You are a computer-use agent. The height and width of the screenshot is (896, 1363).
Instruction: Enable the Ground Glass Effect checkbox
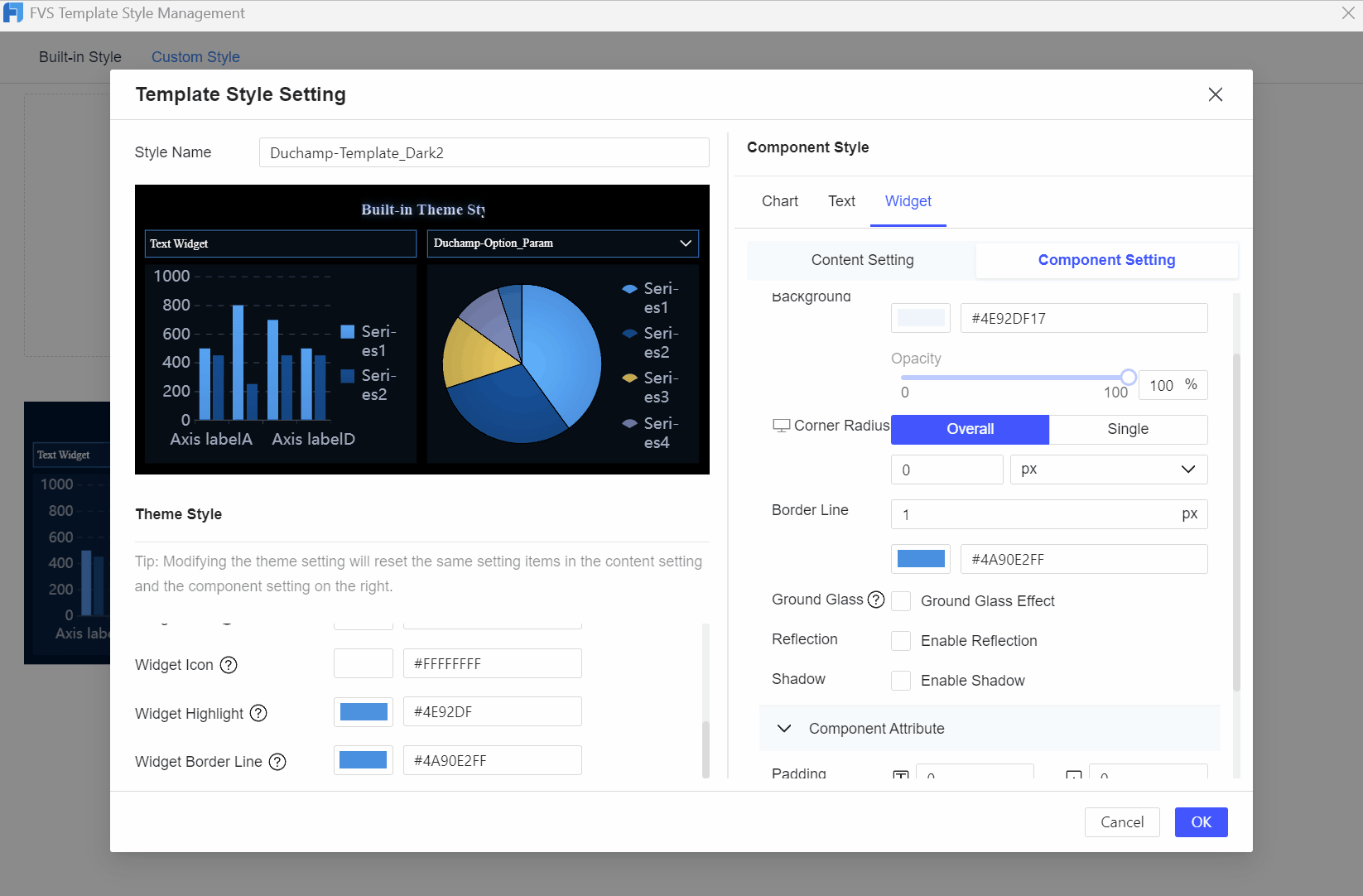coord(901,601)
